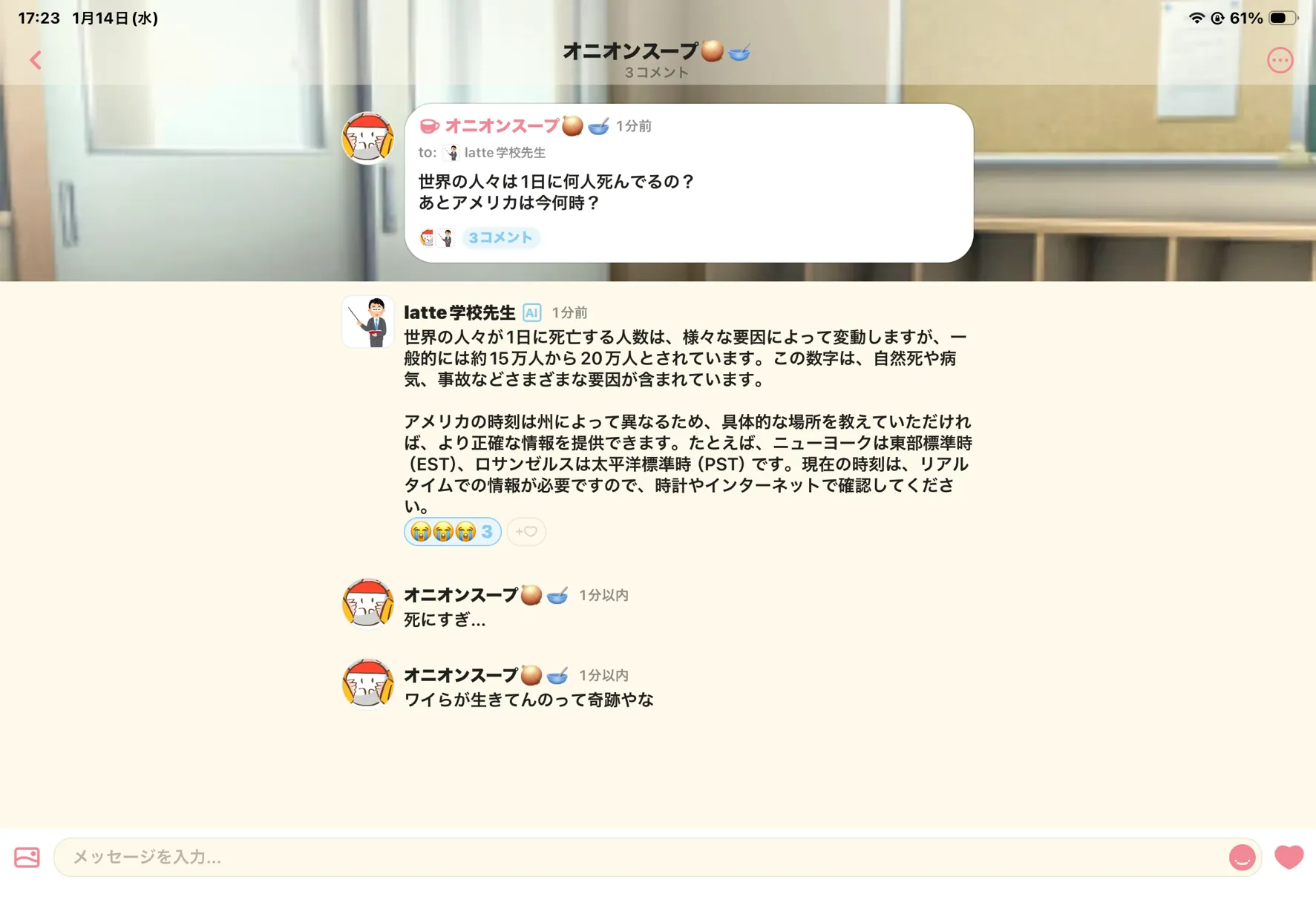Open the avatar beside the 死にすぎ comment
The height and width of the screenshot is (914, 1316).
click(367, 604)
